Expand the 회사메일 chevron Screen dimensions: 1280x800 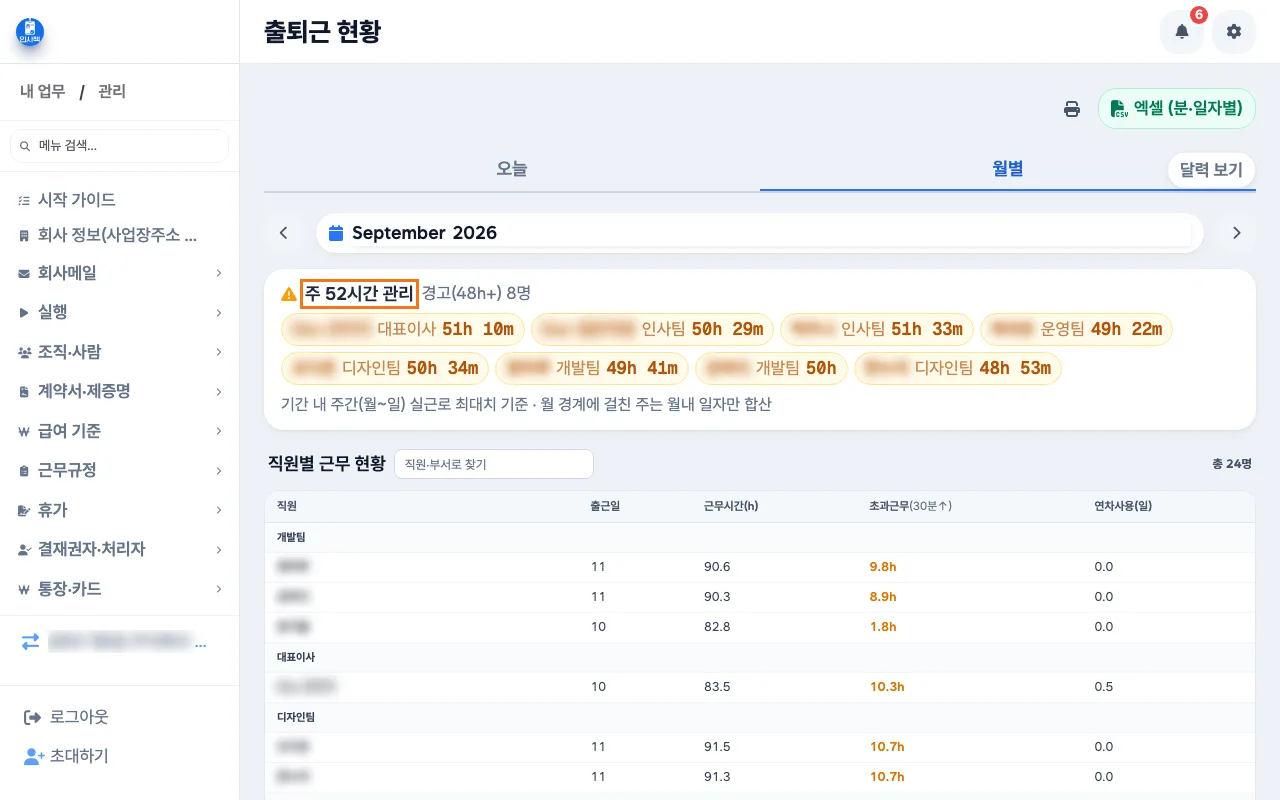pos(218,273)
